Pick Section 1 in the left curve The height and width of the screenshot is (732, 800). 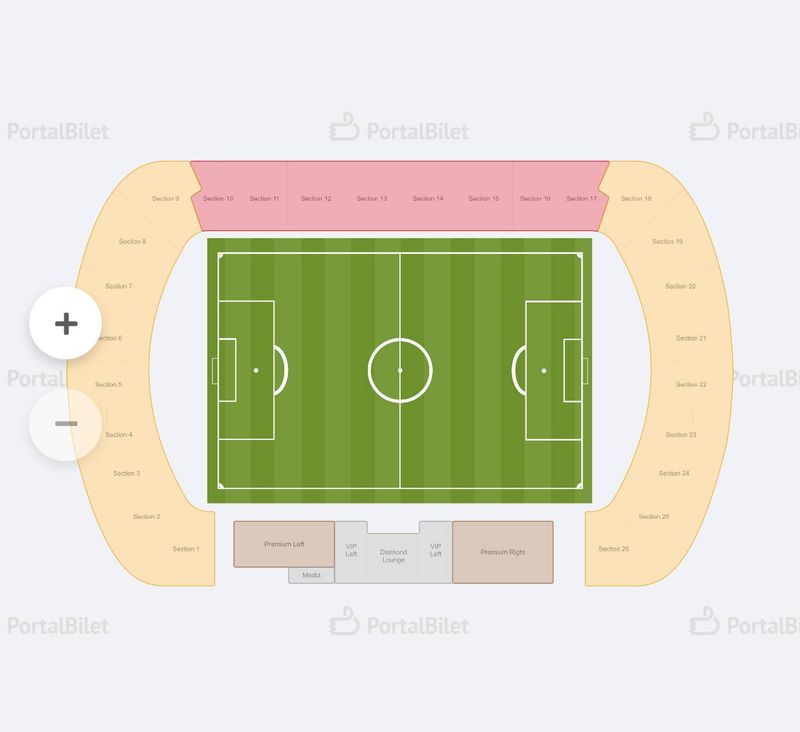[x=186, y=549]
